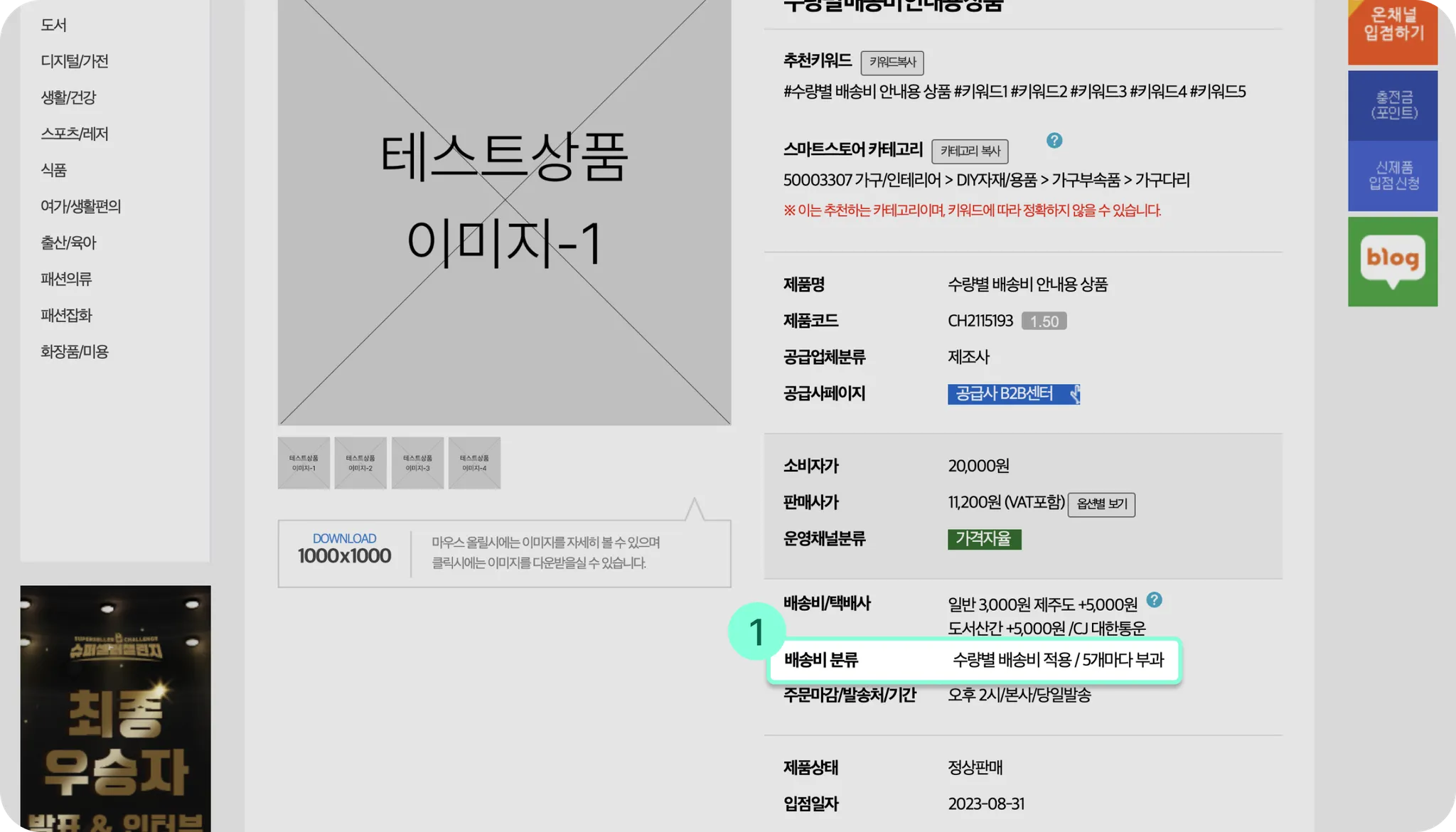
Task: Open the 스포츠/레저 category
Action: click(x=75, y=134)
